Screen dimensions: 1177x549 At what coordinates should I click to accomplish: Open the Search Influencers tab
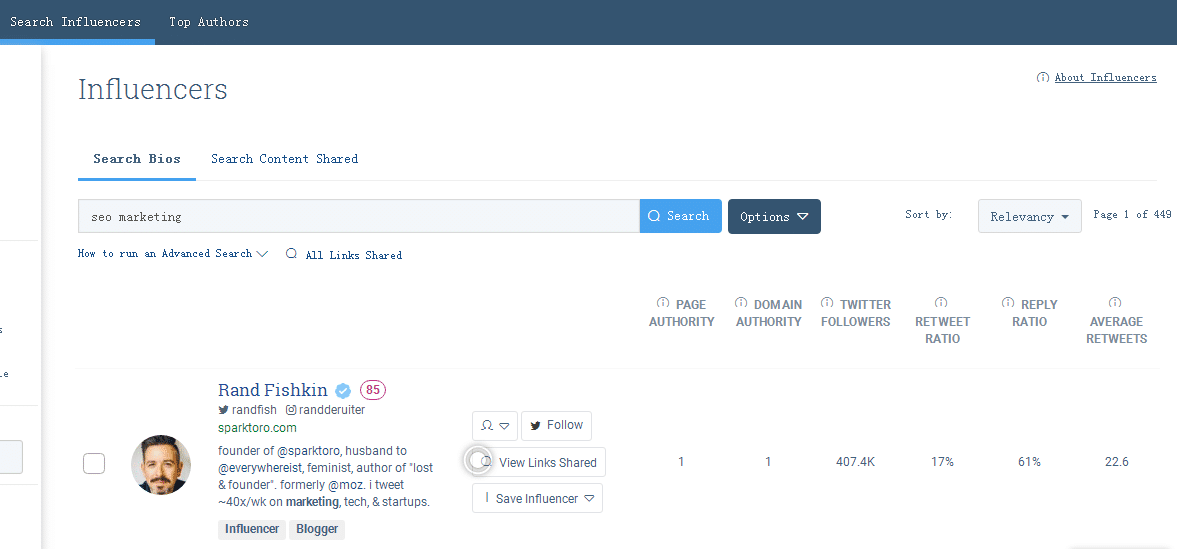tap(75, 22)
